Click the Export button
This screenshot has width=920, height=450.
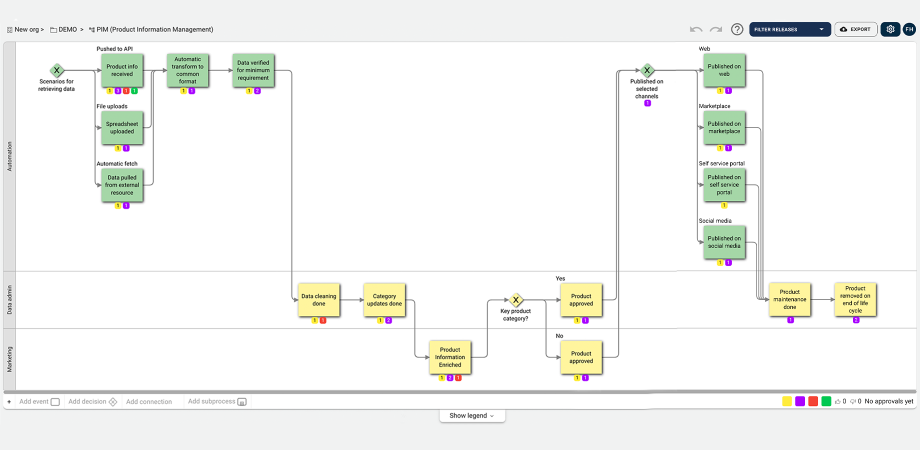click(x=855, y=29)
